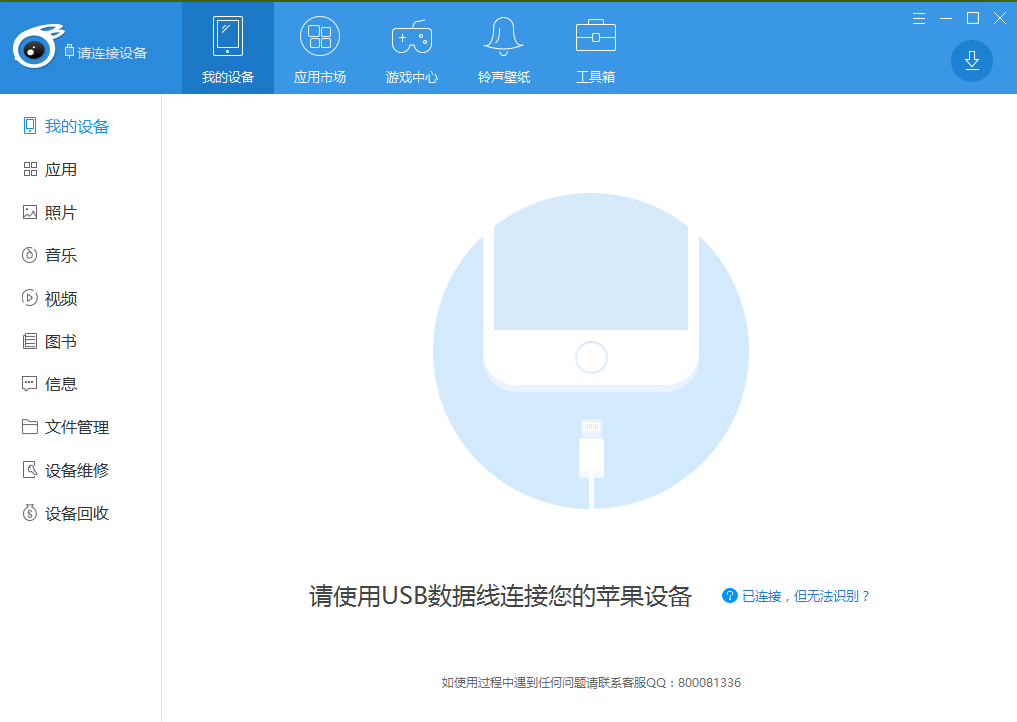Open the 我的设备 top tab
Image resolution: width=1017 pixels, height=722 pixels.
click(x=228, y=49)
